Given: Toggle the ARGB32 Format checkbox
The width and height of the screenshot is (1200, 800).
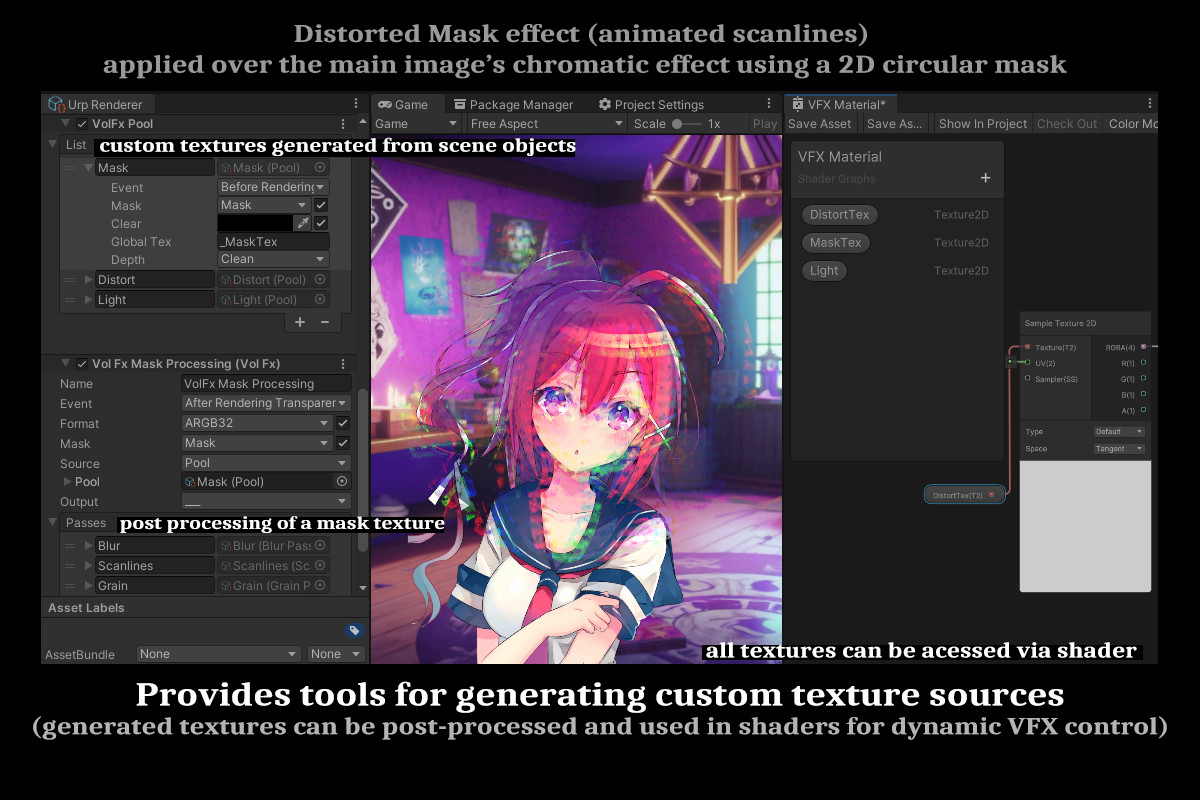Looking at the screenshot, I should point(345,423).
